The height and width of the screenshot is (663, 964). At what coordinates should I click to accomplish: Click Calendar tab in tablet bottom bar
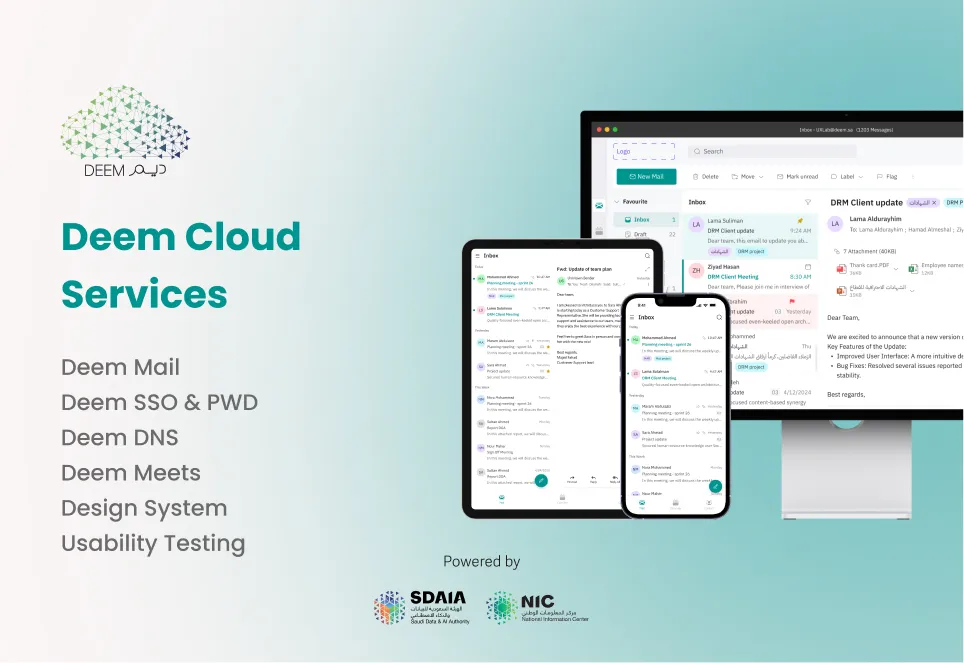562,499
